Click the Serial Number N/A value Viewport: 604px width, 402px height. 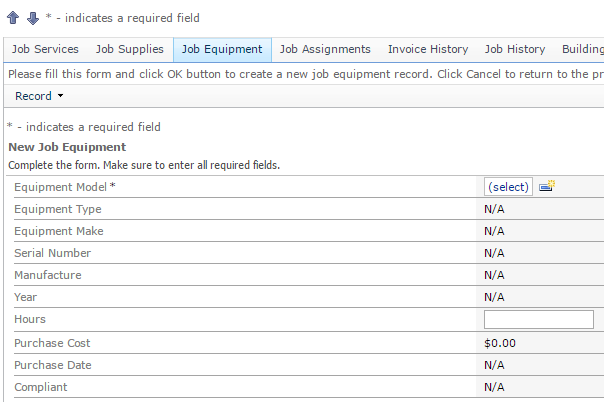click(494, 253)
